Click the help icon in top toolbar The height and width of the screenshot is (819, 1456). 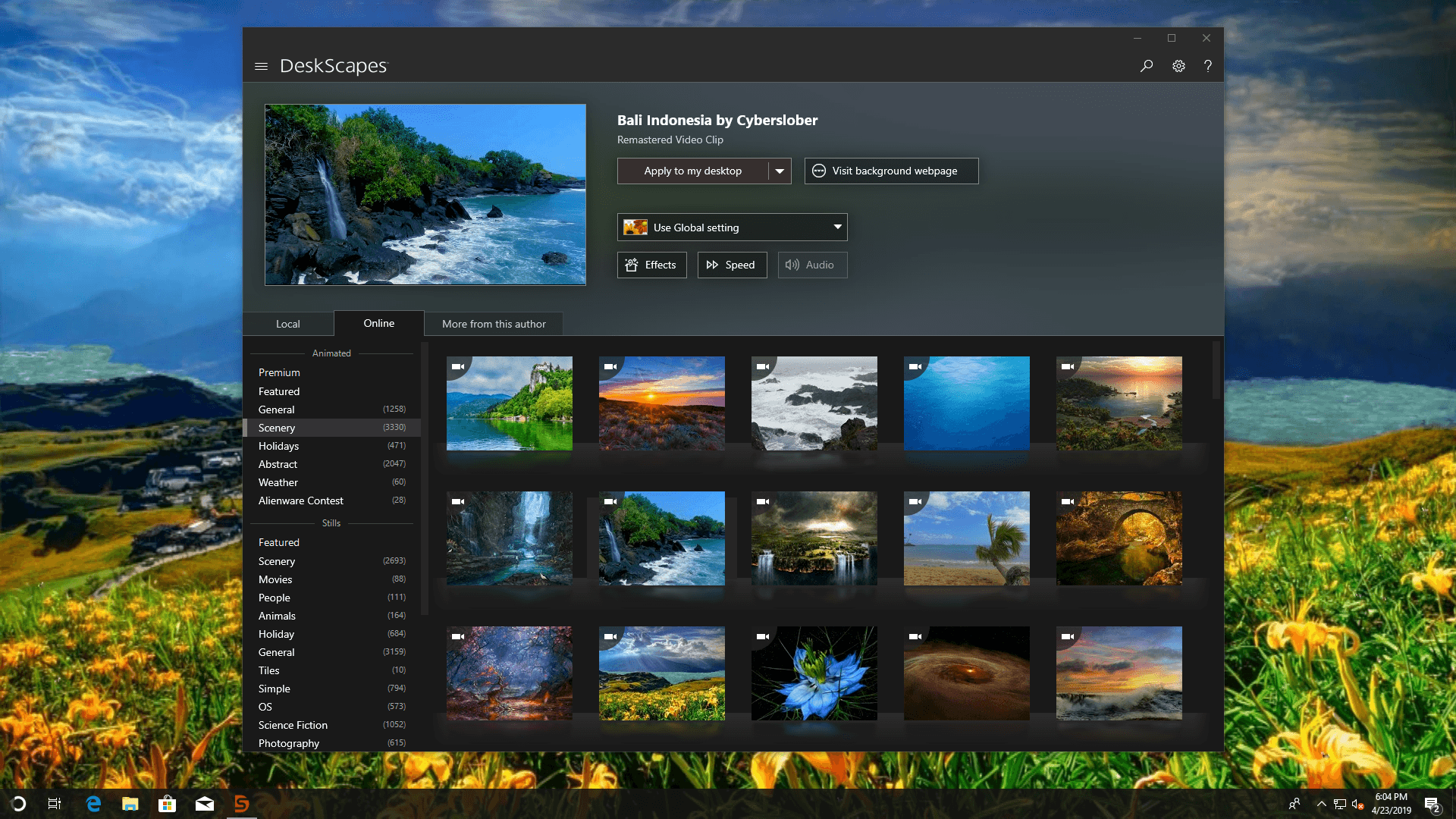pyautogui.click(x=1208, y=65)
